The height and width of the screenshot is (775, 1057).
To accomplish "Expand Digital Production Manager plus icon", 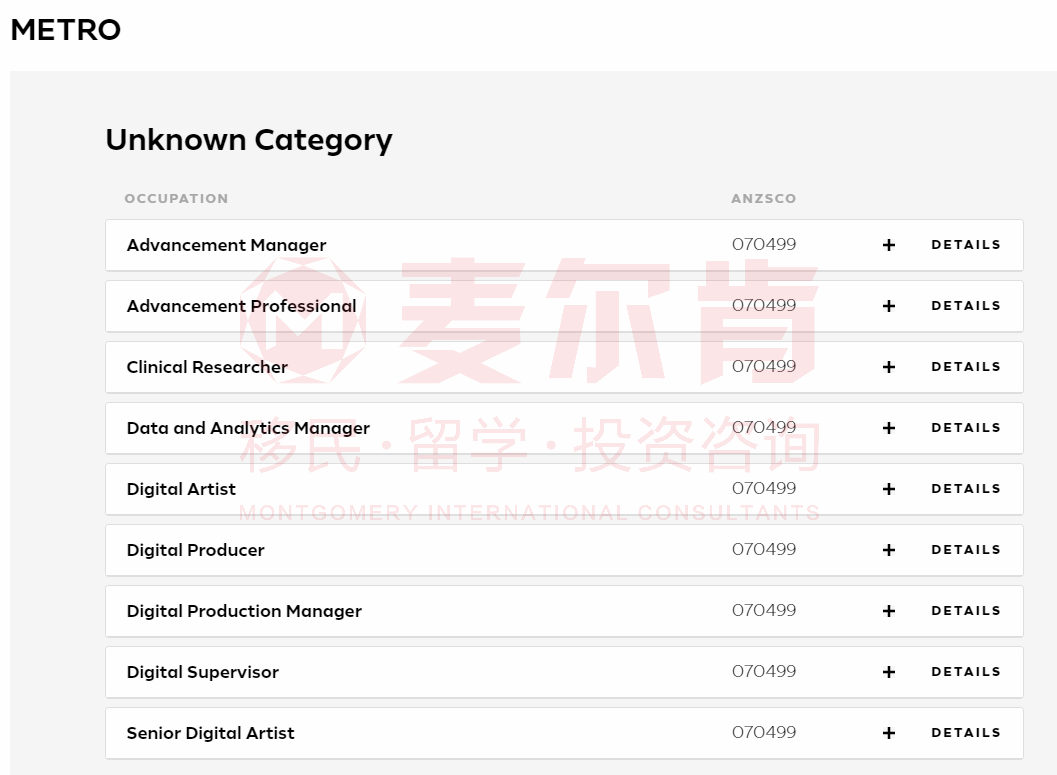I will (888, 611).
